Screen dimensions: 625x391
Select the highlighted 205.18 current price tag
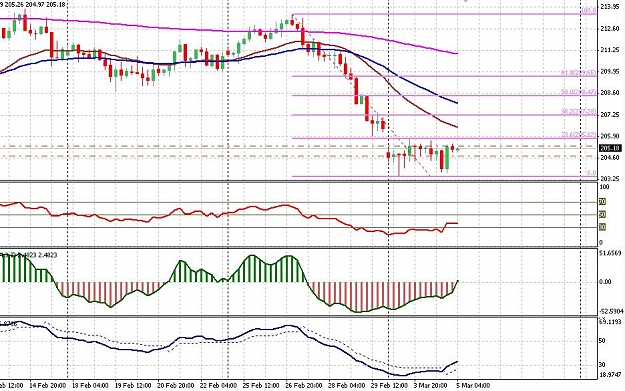[x=610, y=148]
